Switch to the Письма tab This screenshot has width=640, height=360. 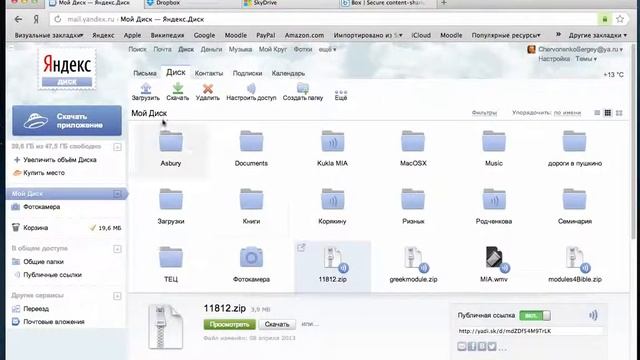[x=145, y=73]
